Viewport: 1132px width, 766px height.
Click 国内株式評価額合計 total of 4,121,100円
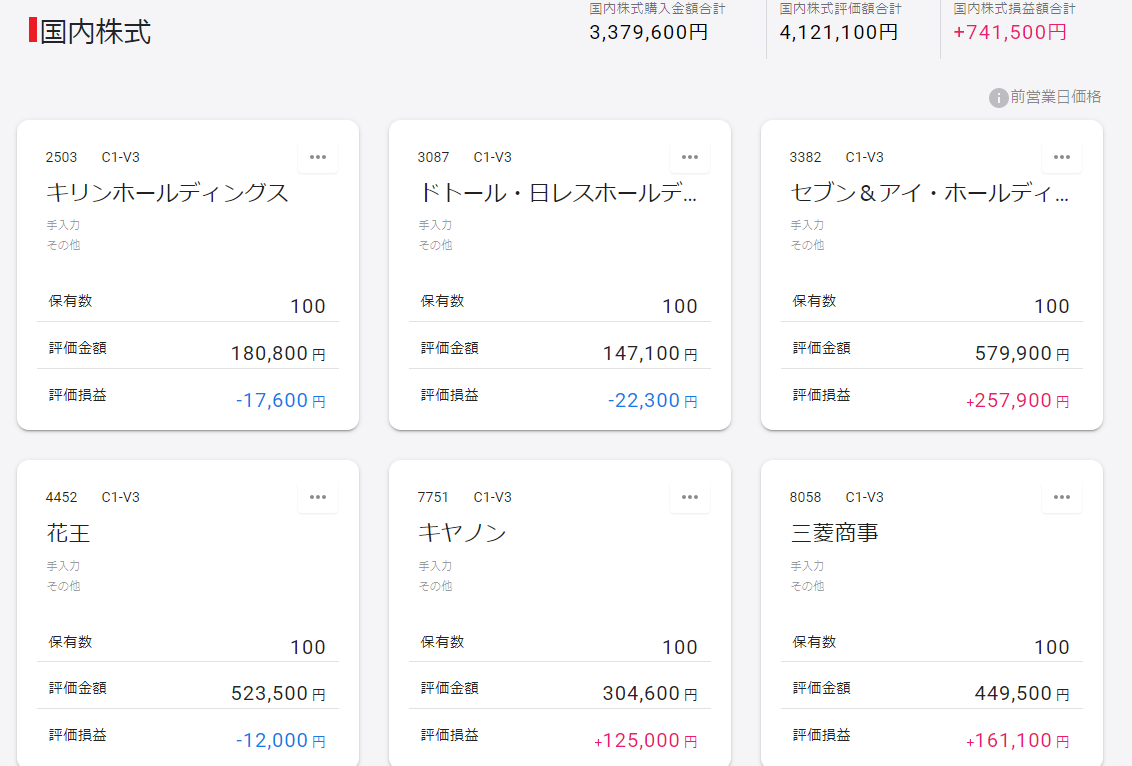pyautogui.click(x=839, y=32)
